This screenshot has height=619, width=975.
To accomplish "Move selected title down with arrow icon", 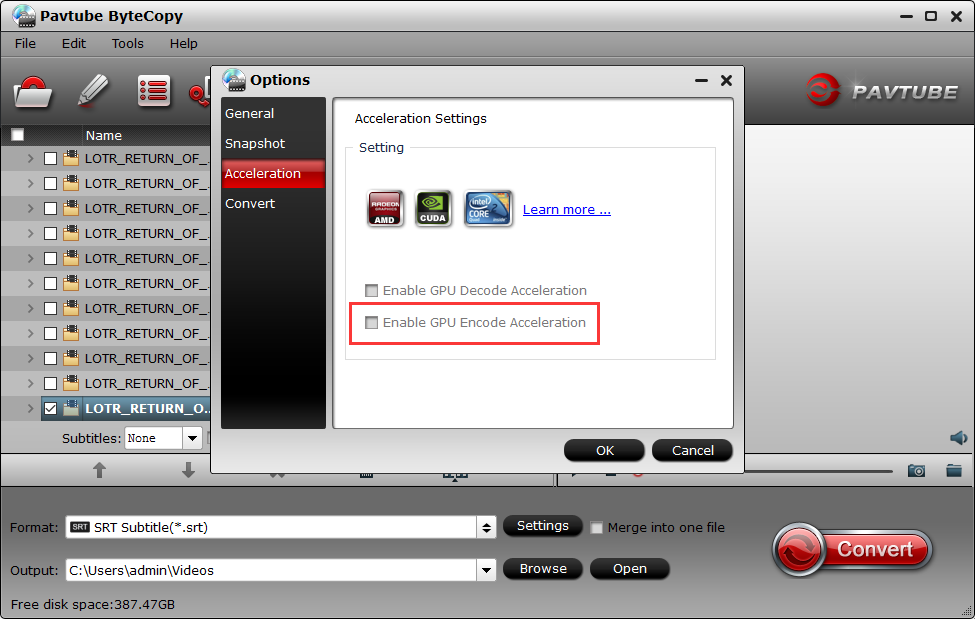I will 188,470.
